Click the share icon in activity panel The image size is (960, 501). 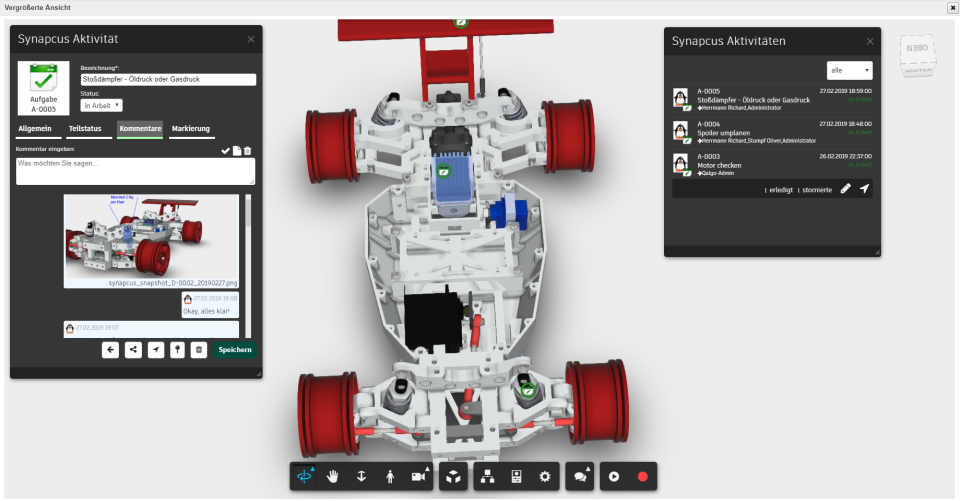133,350
